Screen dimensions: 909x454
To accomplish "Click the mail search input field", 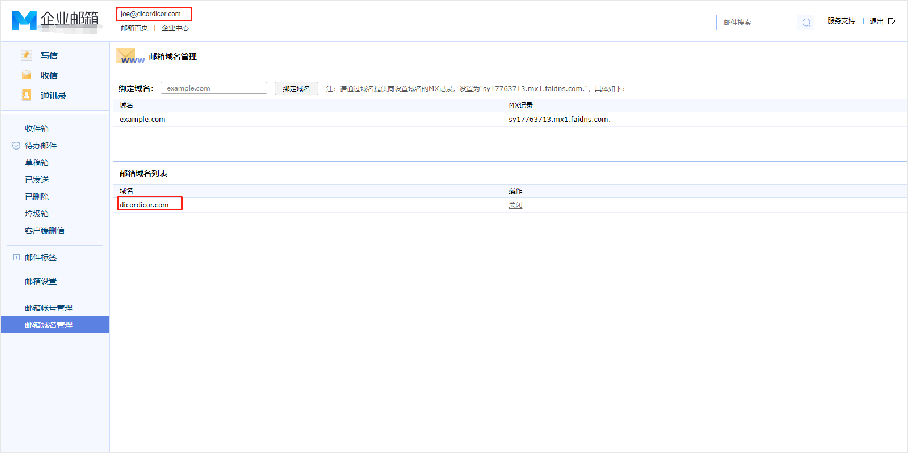I will 757,22.
